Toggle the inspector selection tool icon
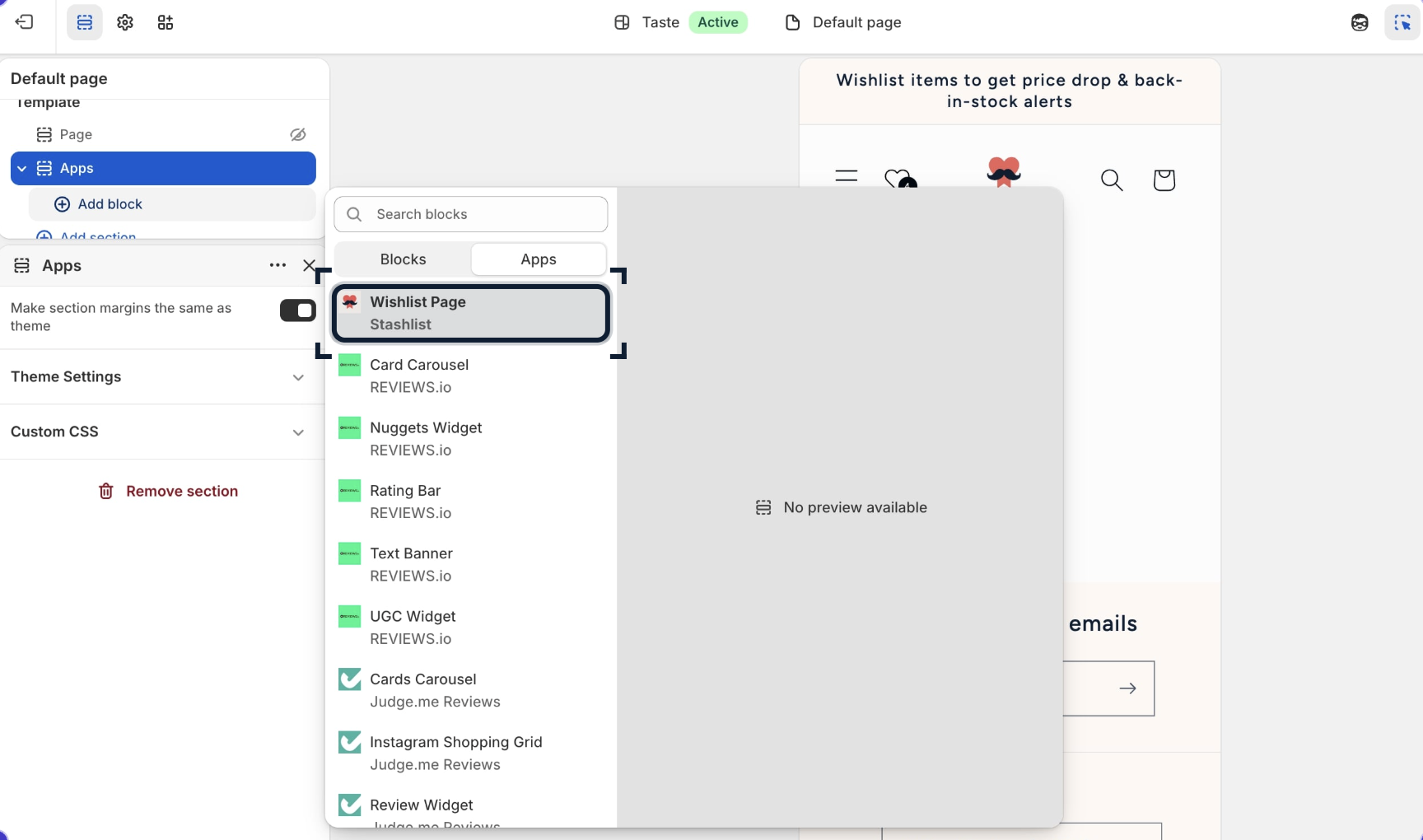This screenshot has width=1423, height=840. pos(1402,22)
